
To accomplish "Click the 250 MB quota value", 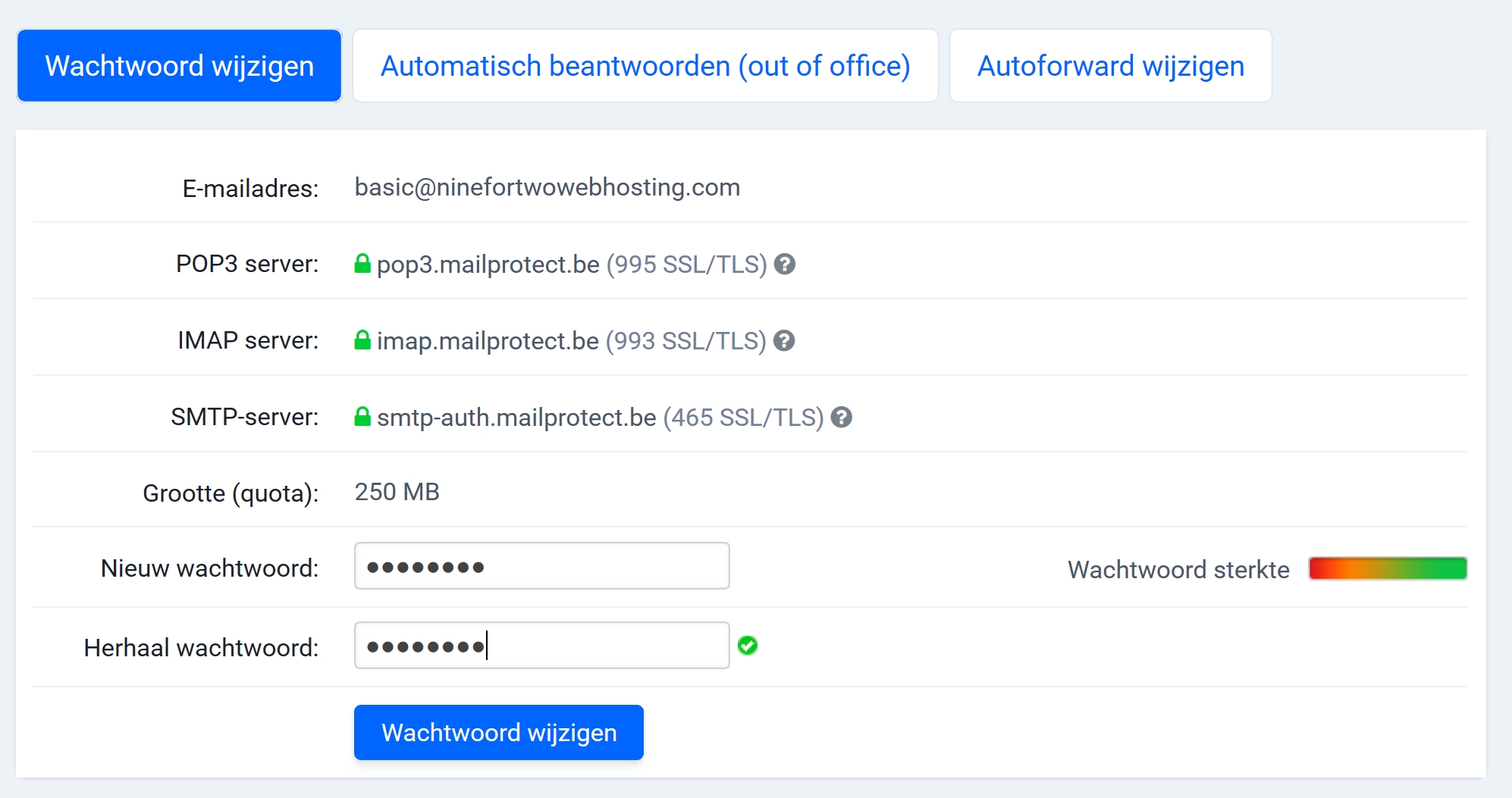I will click(x=397, y=492).
